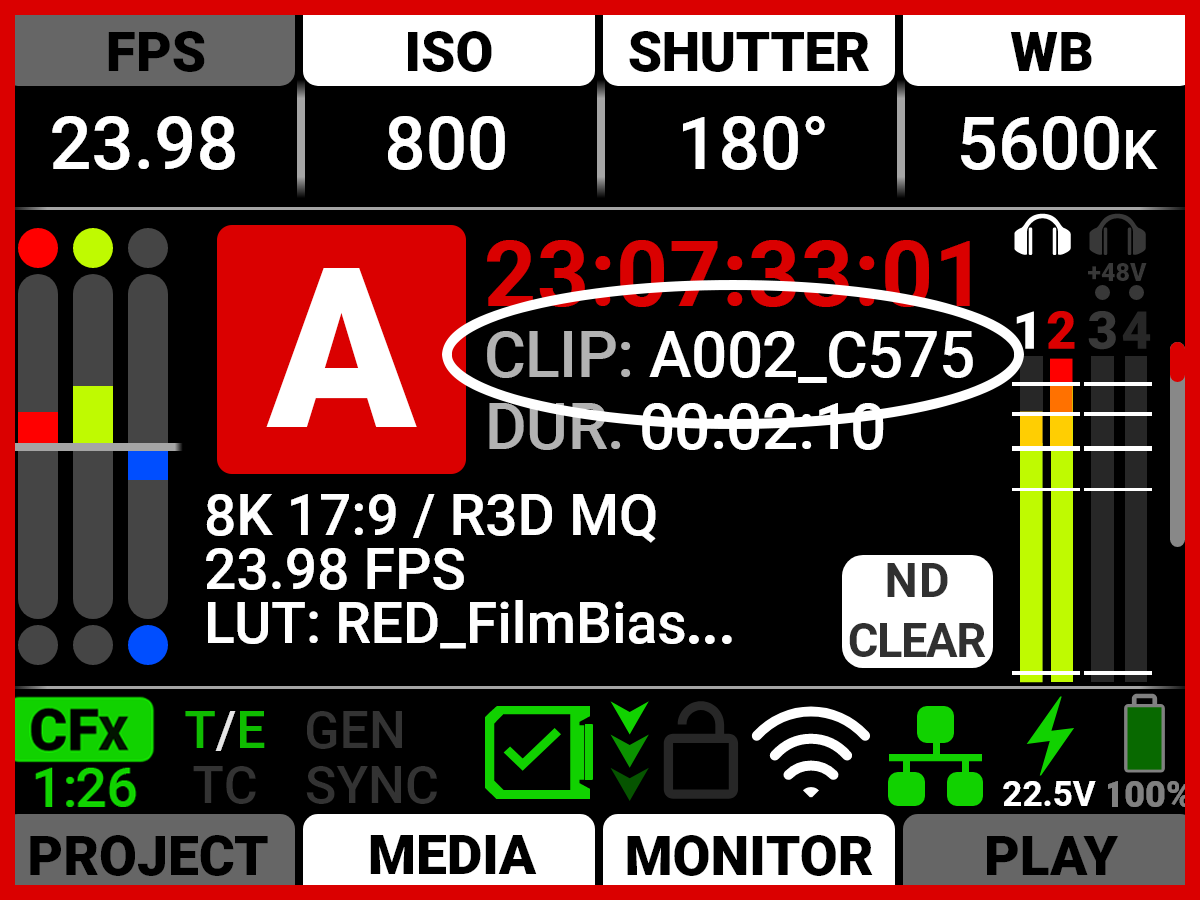Select the Wi-Fi status icon

(x=811, y=753)
